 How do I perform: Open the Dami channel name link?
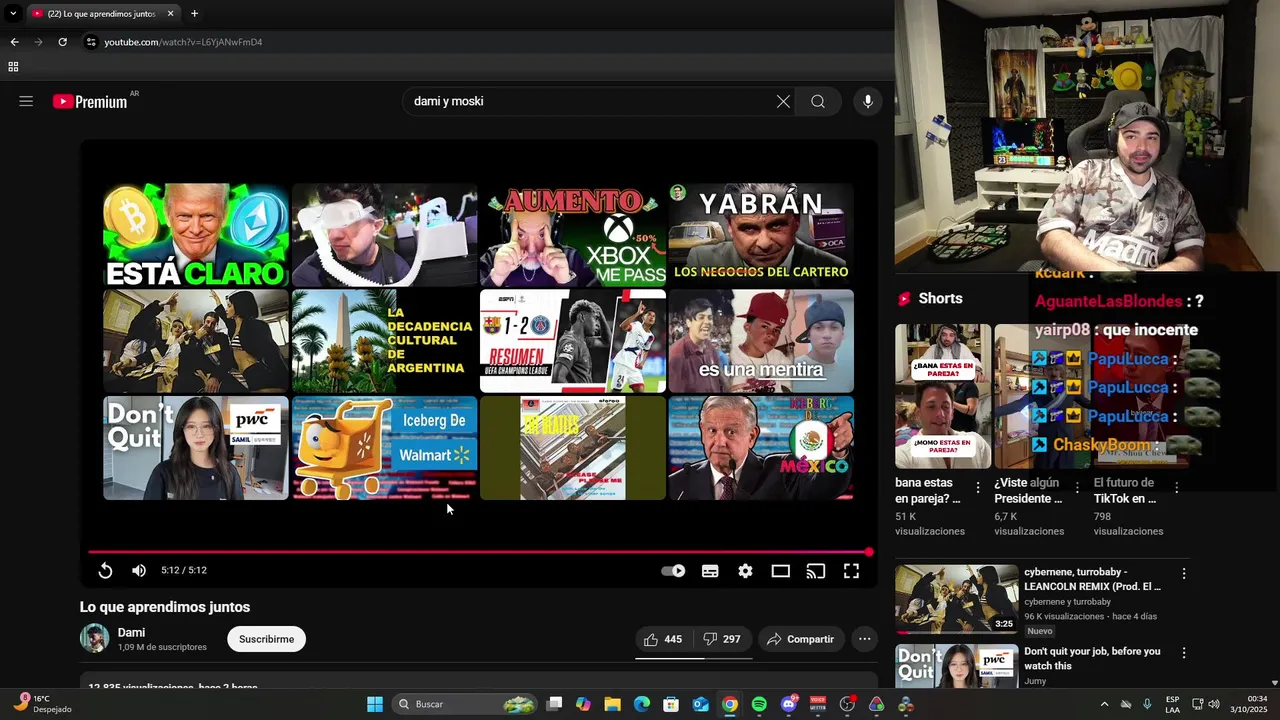(x=131, y=632)
